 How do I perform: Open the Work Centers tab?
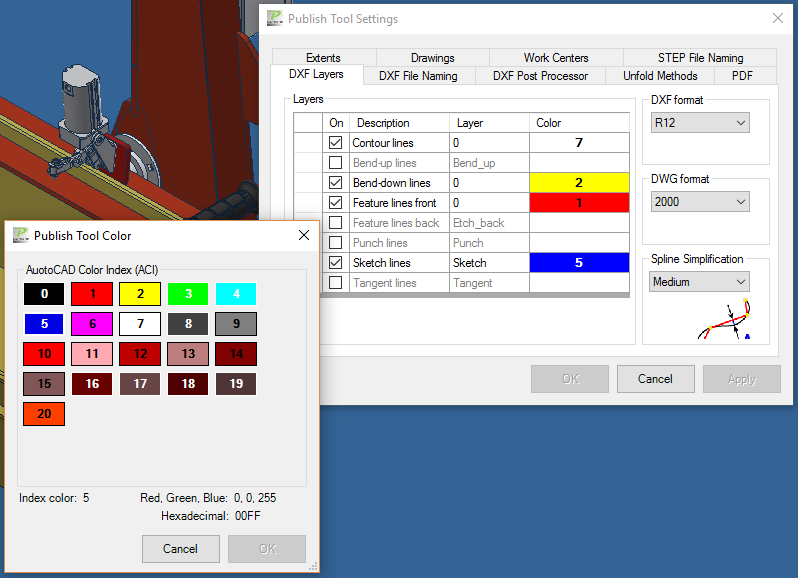tap(556, 57)
